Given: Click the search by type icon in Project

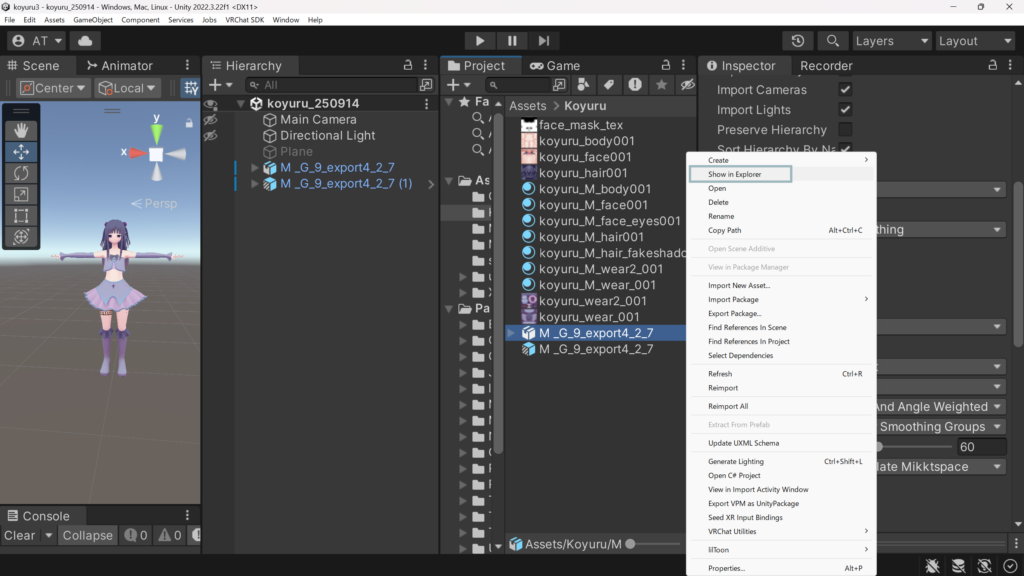Looking at the screenshot, I should 583,85.
